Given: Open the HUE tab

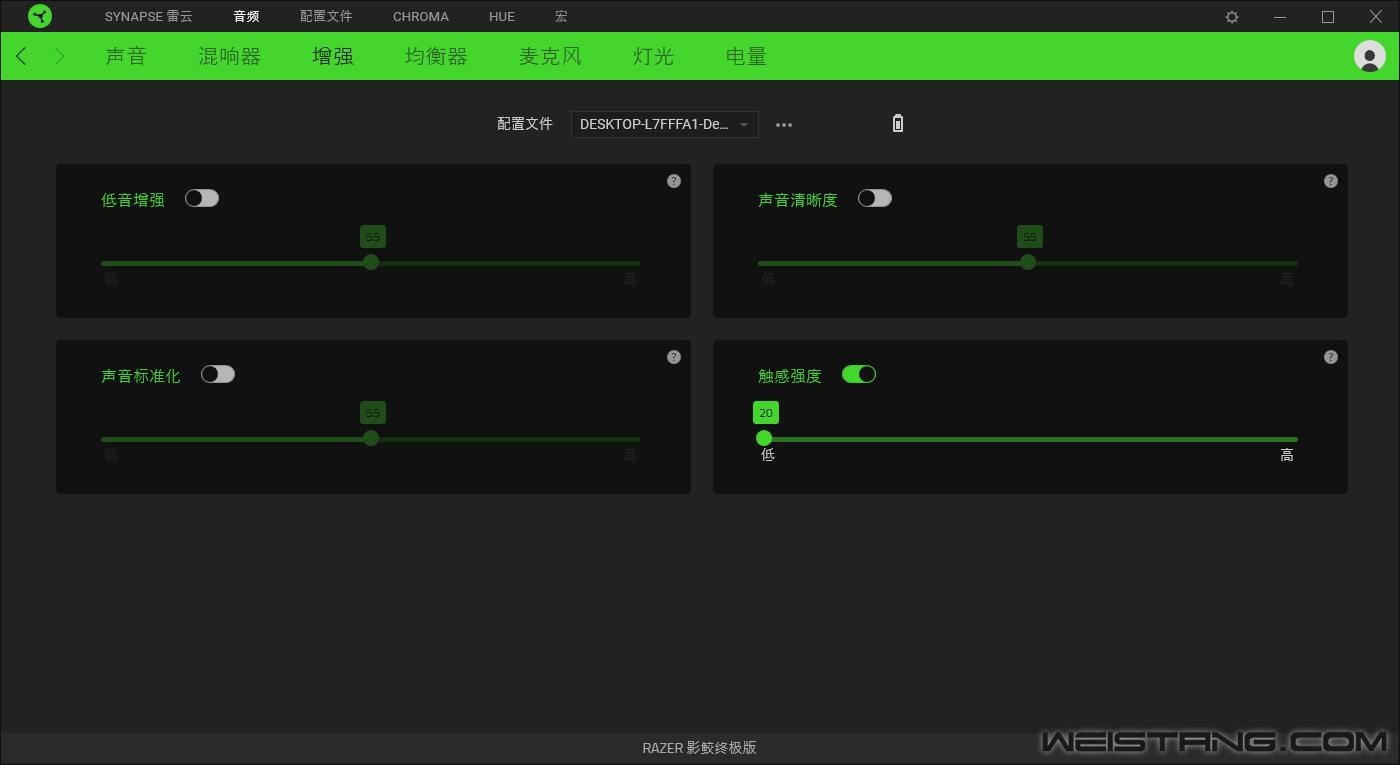Looking at the screenshot, I should tap(502, 17).
